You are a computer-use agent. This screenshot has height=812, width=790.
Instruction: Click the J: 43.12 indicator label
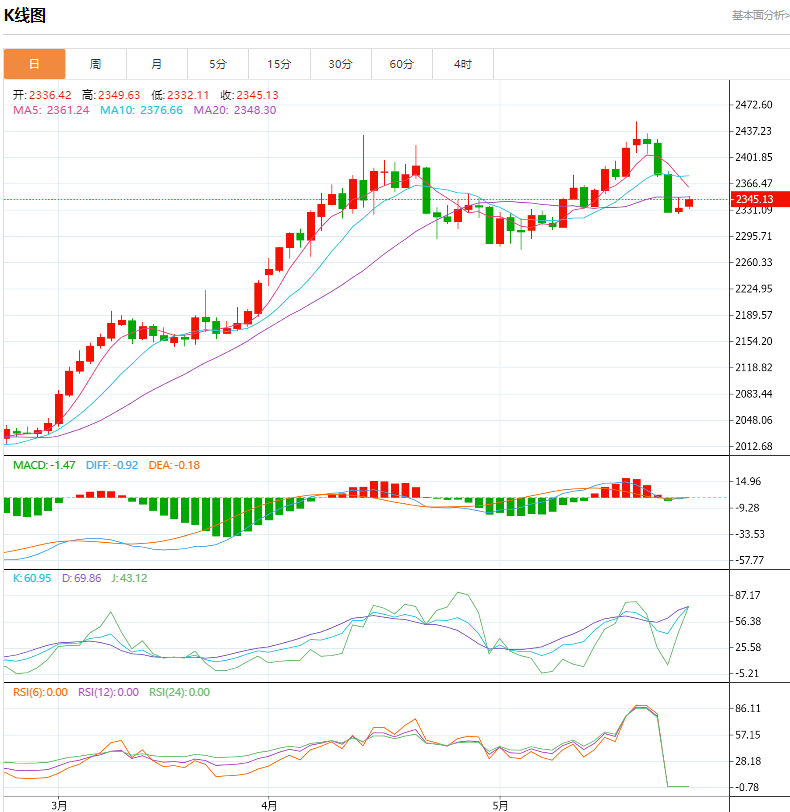[x=129, y=578]
